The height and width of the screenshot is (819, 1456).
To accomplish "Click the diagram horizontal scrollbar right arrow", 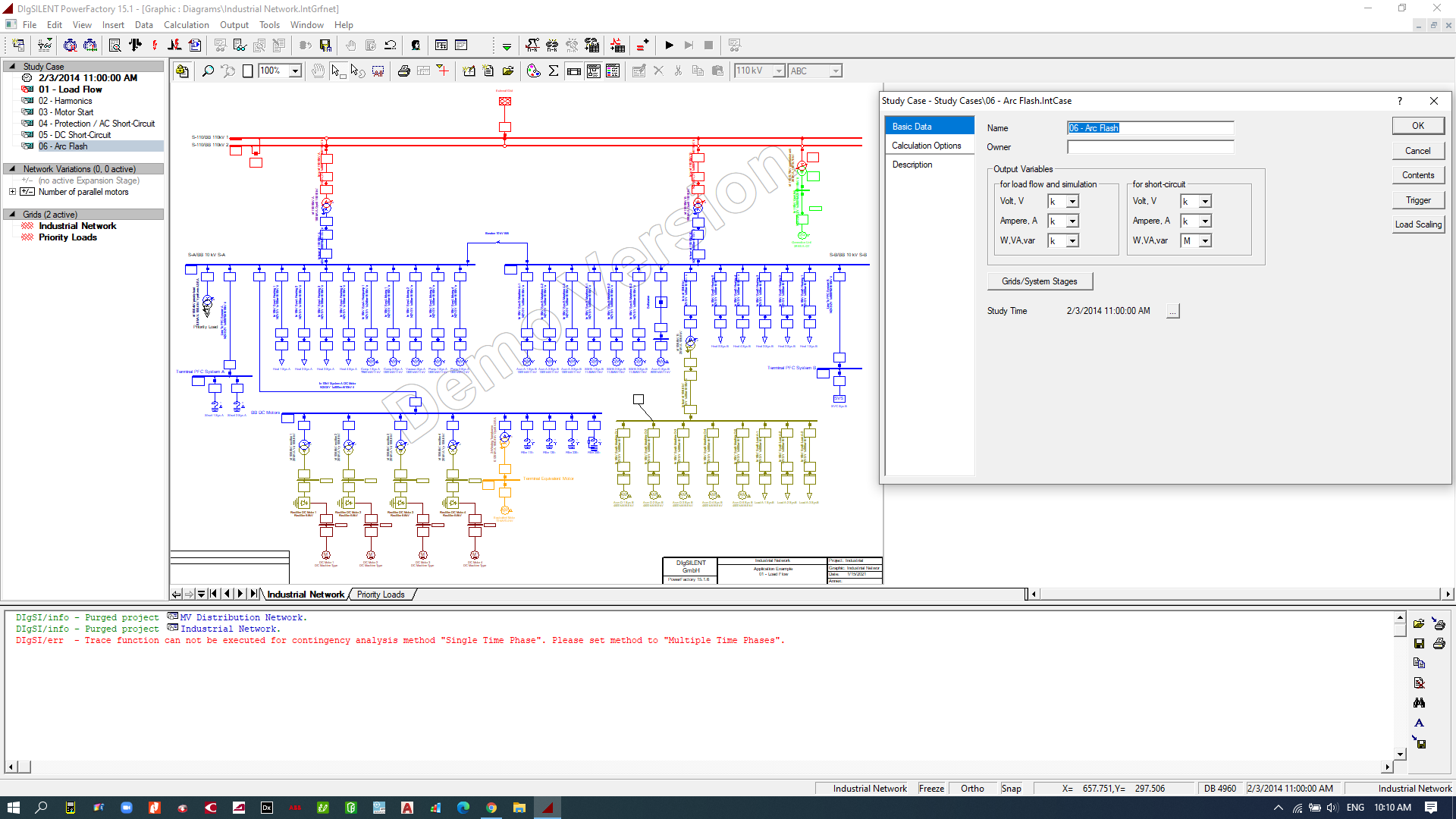I will 1448,595.
